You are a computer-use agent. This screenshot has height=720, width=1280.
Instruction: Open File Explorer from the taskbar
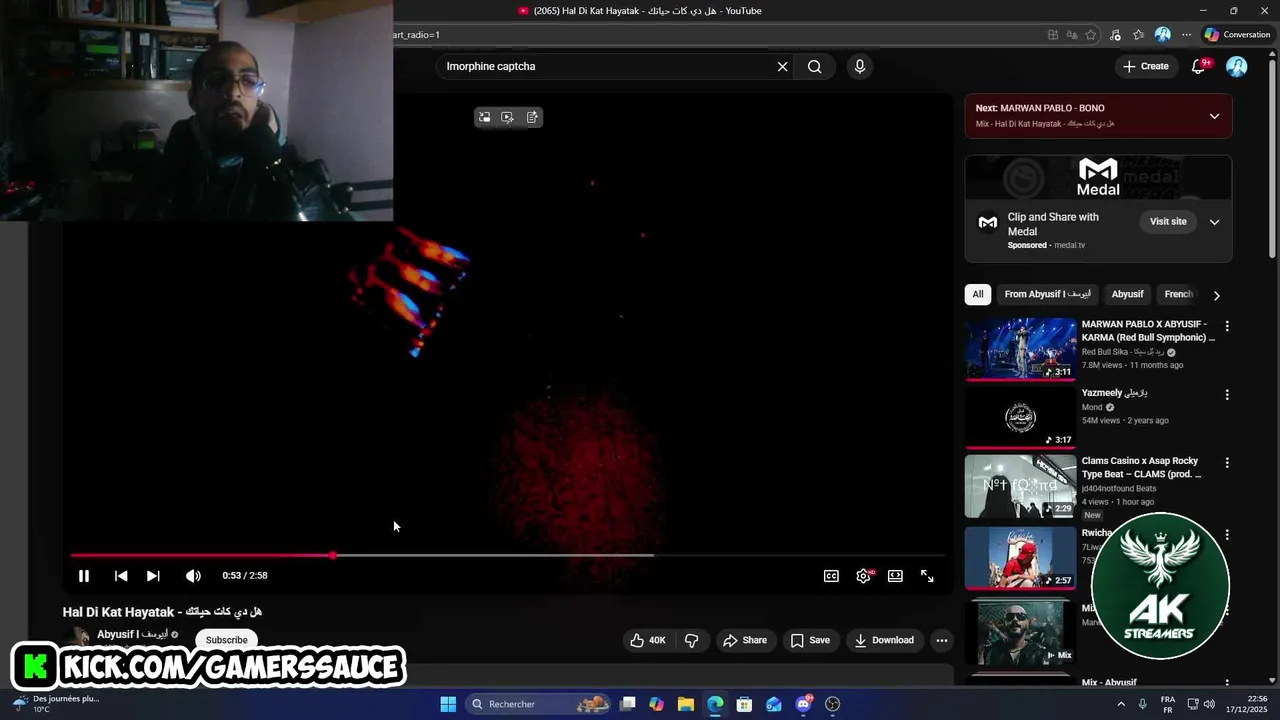(685, 704)
